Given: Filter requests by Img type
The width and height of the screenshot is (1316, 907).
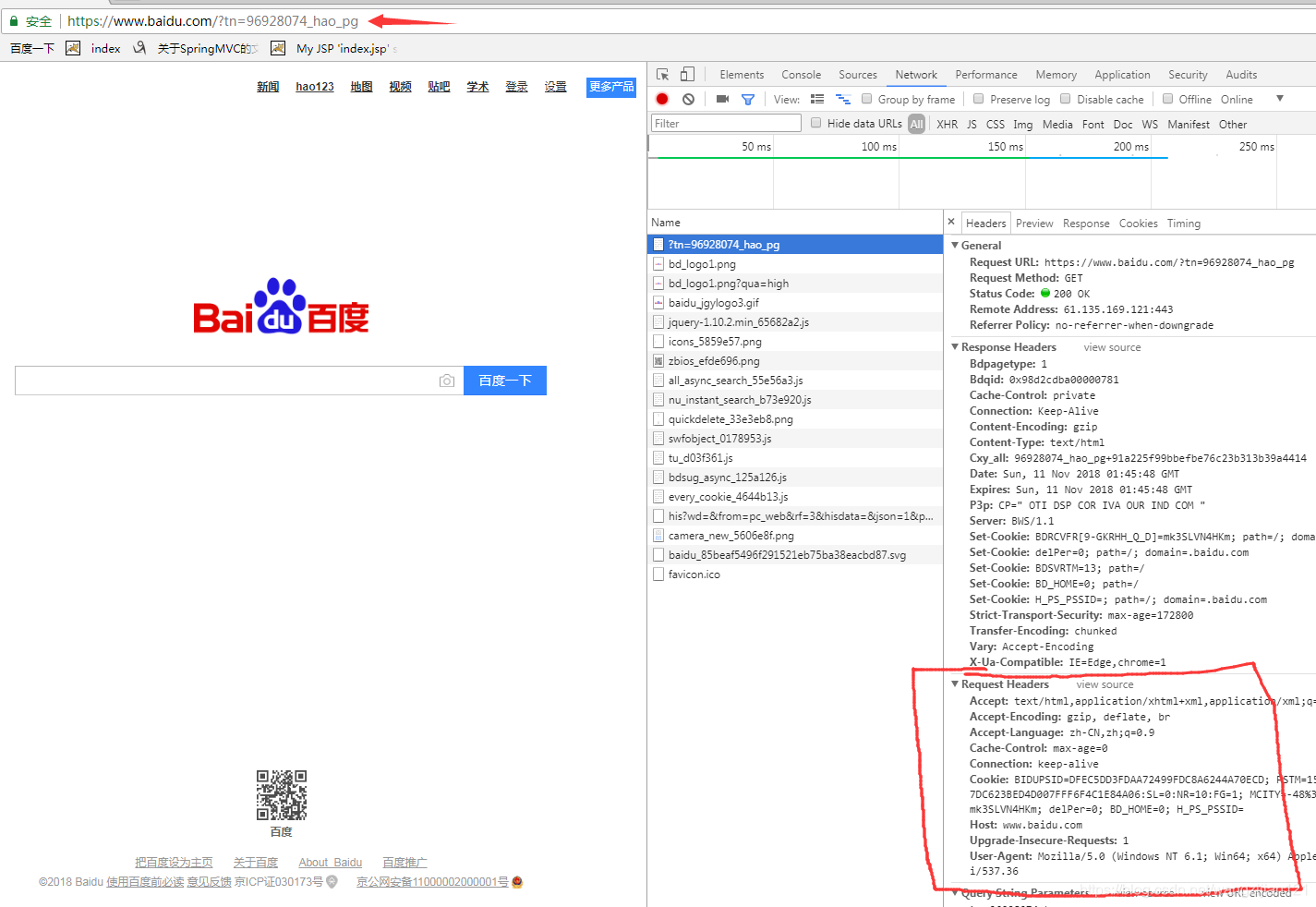Looking at the screenshot, I should coord(1022,124).
